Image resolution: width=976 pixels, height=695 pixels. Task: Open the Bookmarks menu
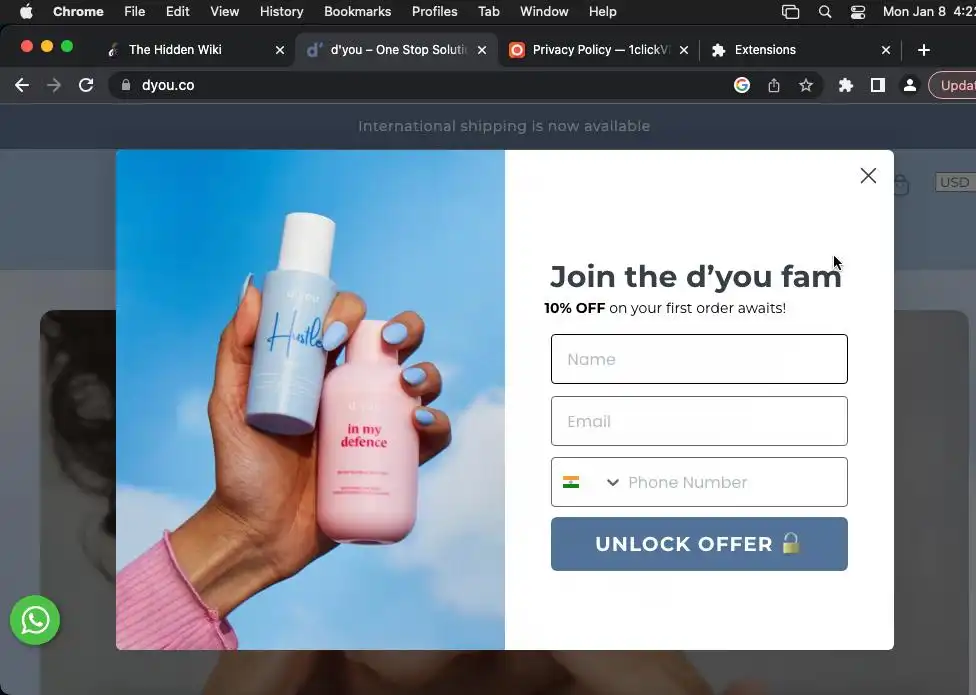click(x=357, y=12)
